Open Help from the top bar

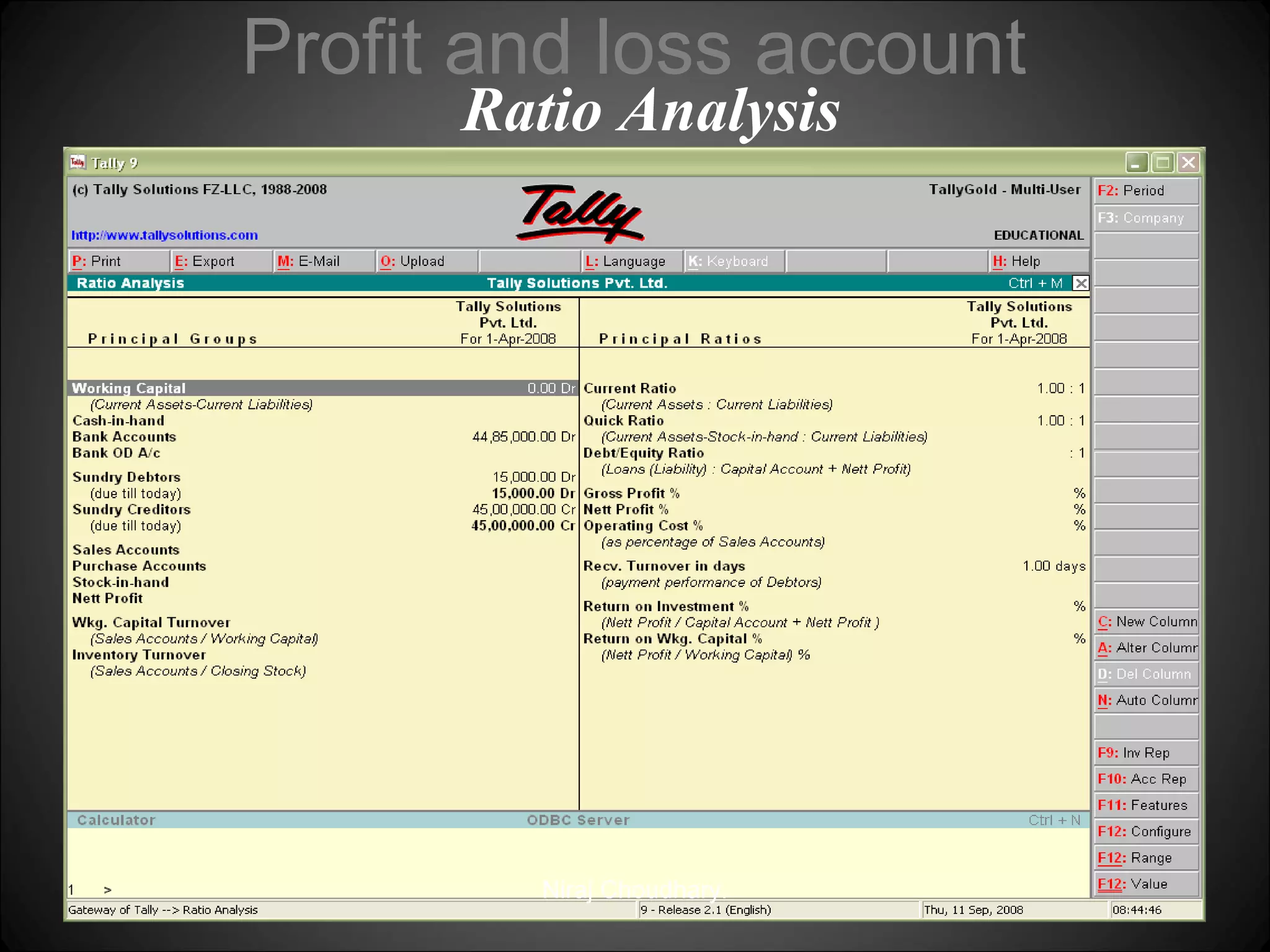pos(1039,261)
